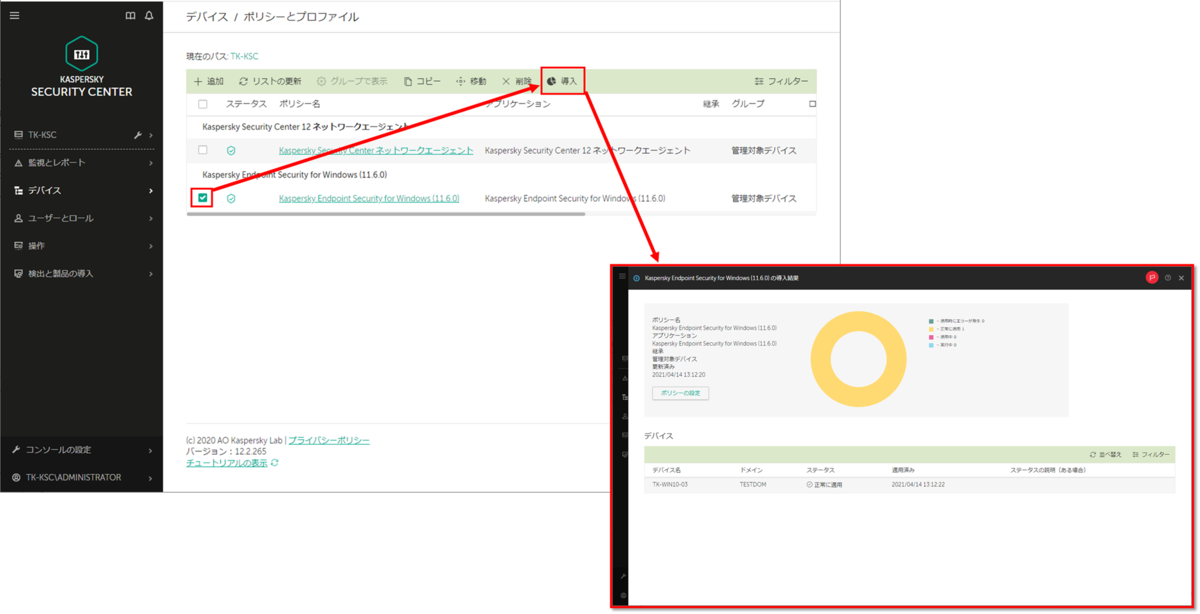Expand コンソールの設定 chevron
Viewport: 1200px width, 614px height.
click(x=151, y=450)
